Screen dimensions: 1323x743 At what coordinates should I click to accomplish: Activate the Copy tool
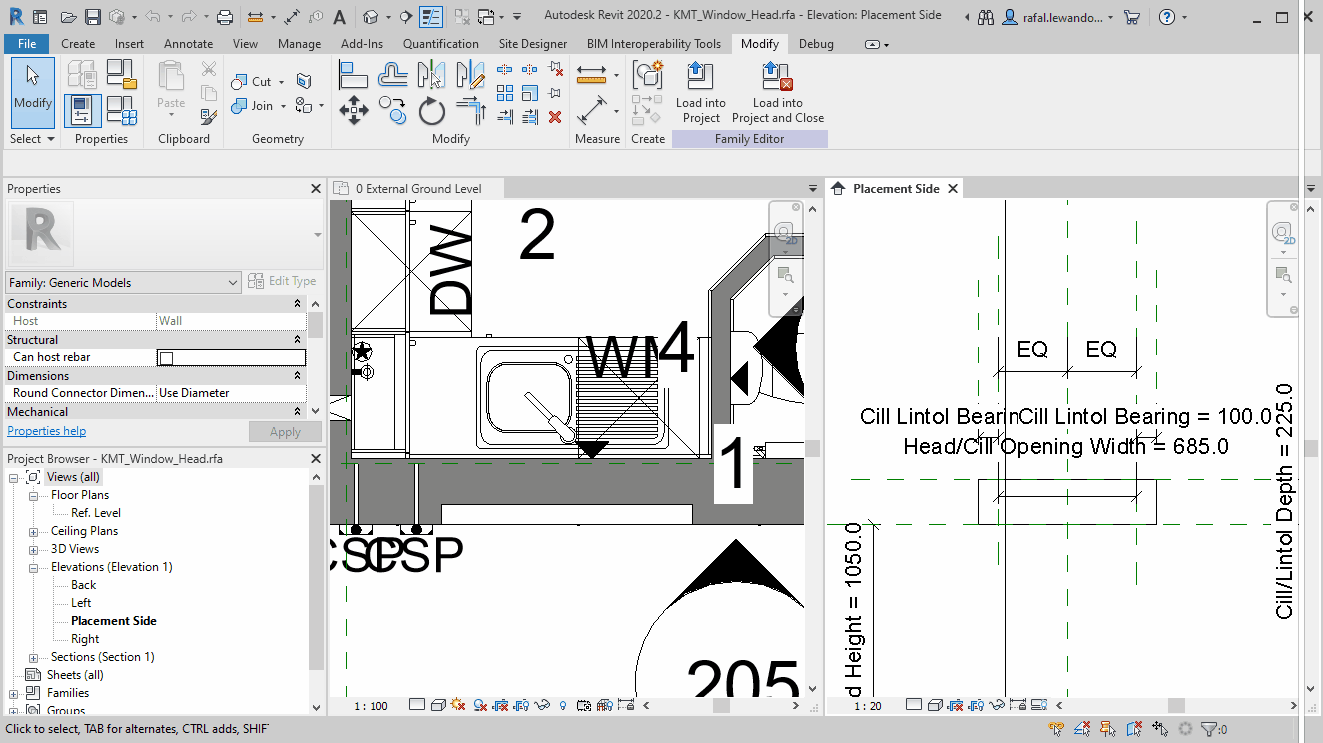click(392, 109)
